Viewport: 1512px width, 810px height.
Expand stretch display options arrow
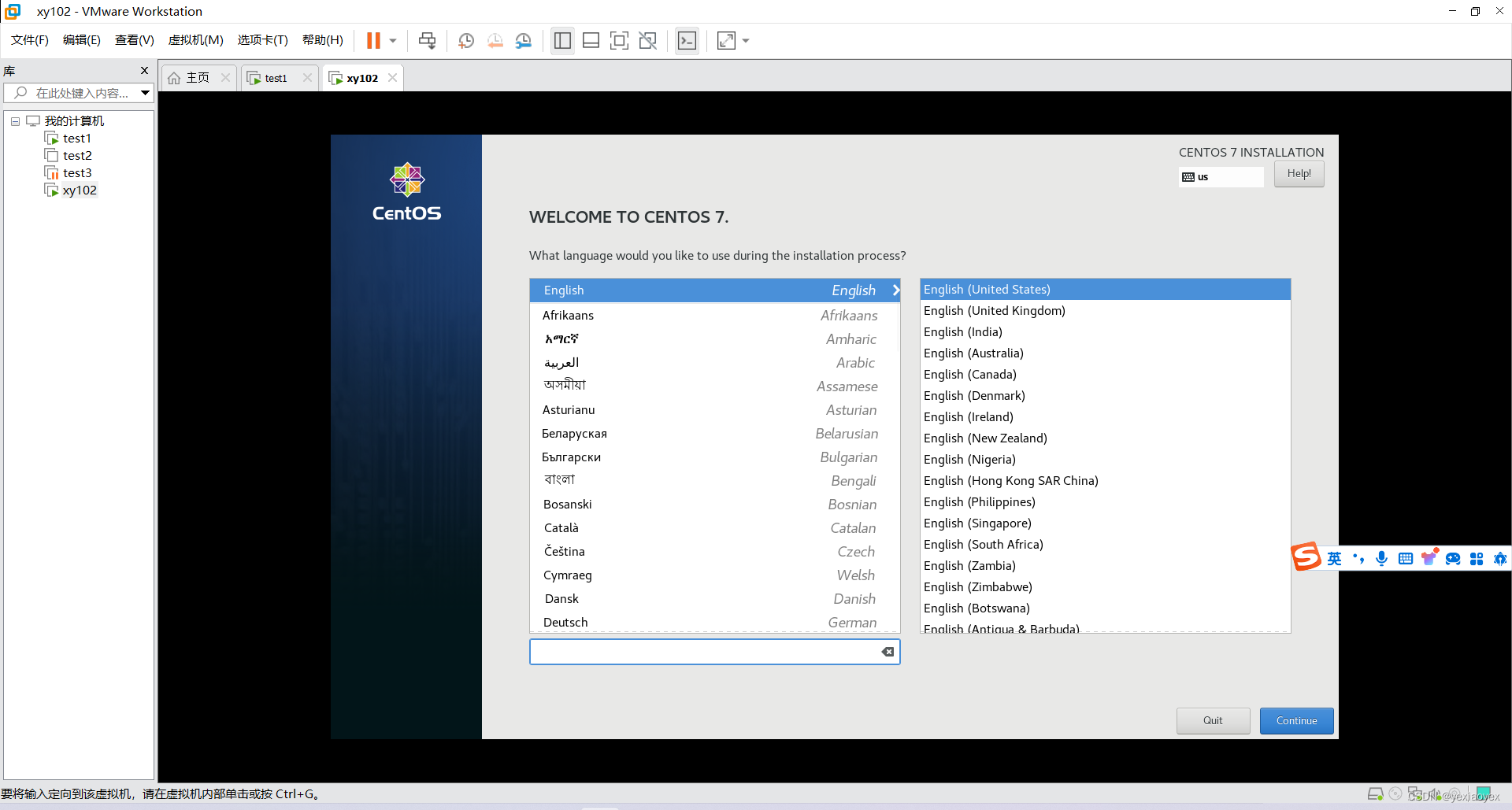point(746,41)
